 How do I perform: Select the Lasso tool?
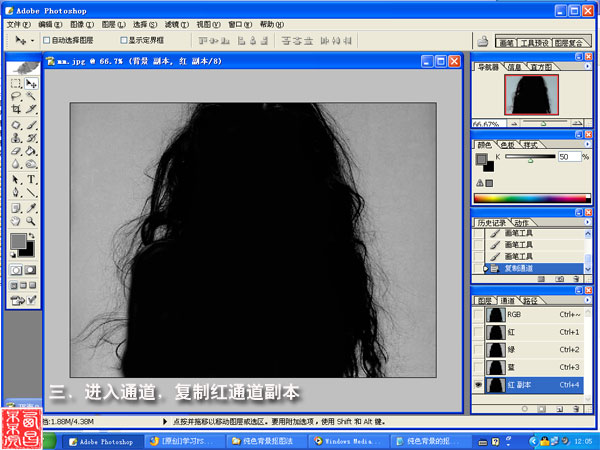[x=16, y=96]
